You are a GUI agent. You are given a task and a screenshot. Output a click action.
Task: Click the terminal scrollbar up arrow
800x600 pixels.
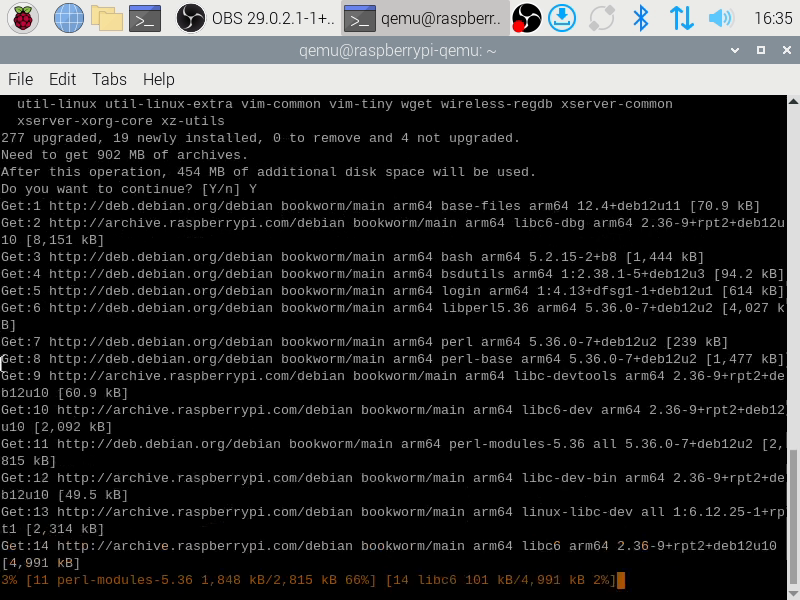click(x=793, y=101)
